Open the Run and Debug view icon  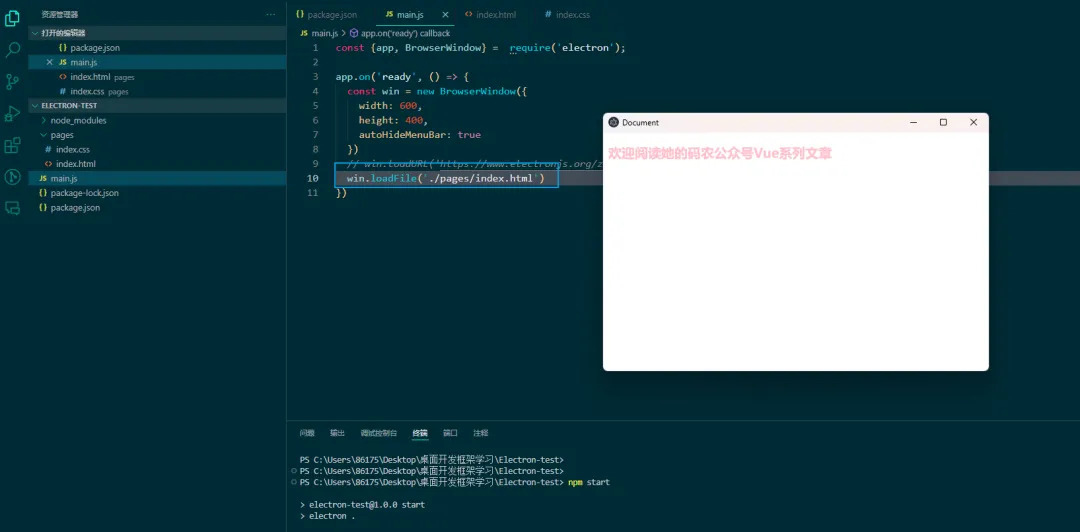coord(12,114)
